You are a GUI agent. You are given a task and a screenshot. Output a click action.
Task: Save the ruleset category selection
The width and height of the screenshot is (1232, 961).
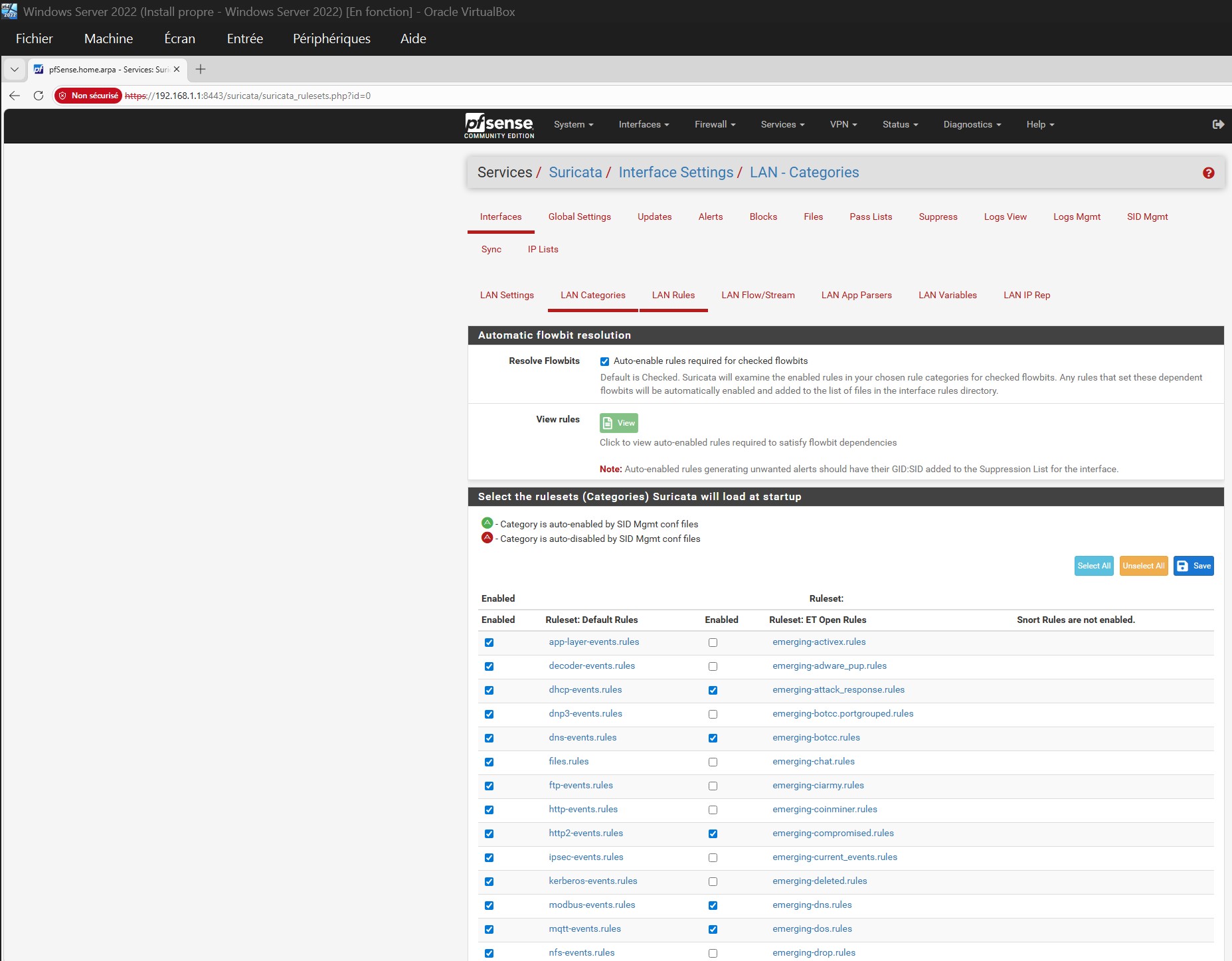tap(1193, 566)
